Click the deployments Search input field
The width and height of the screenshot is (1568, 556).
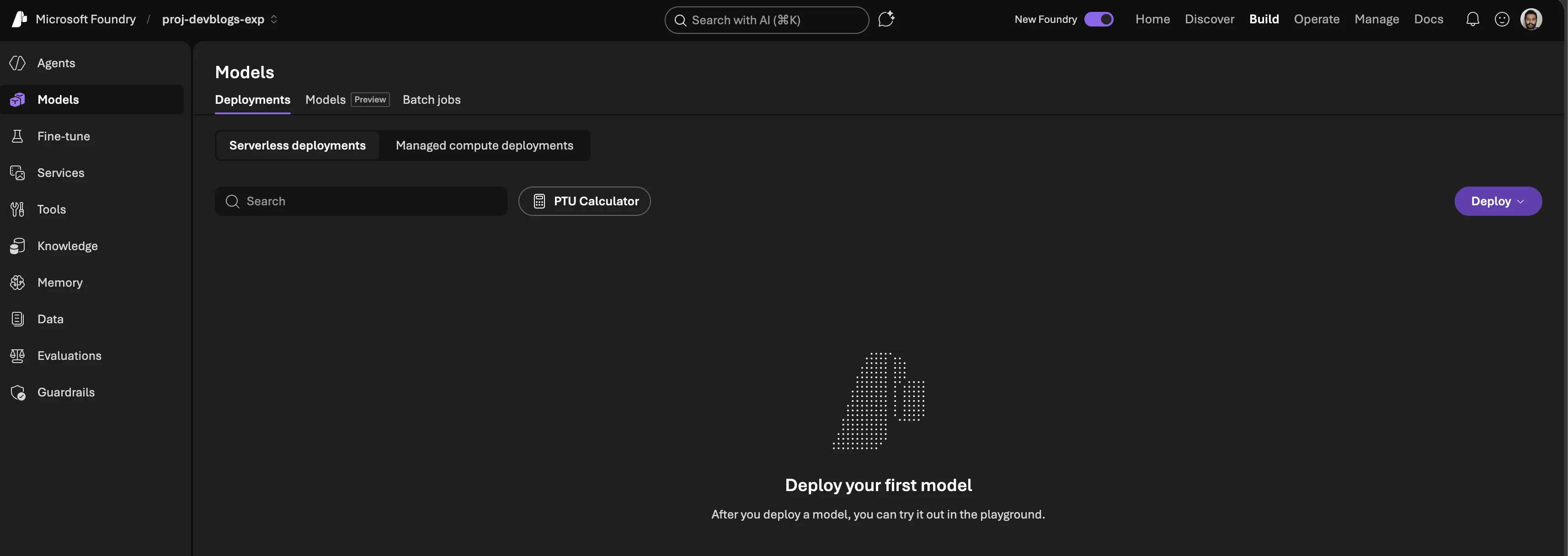361,201
